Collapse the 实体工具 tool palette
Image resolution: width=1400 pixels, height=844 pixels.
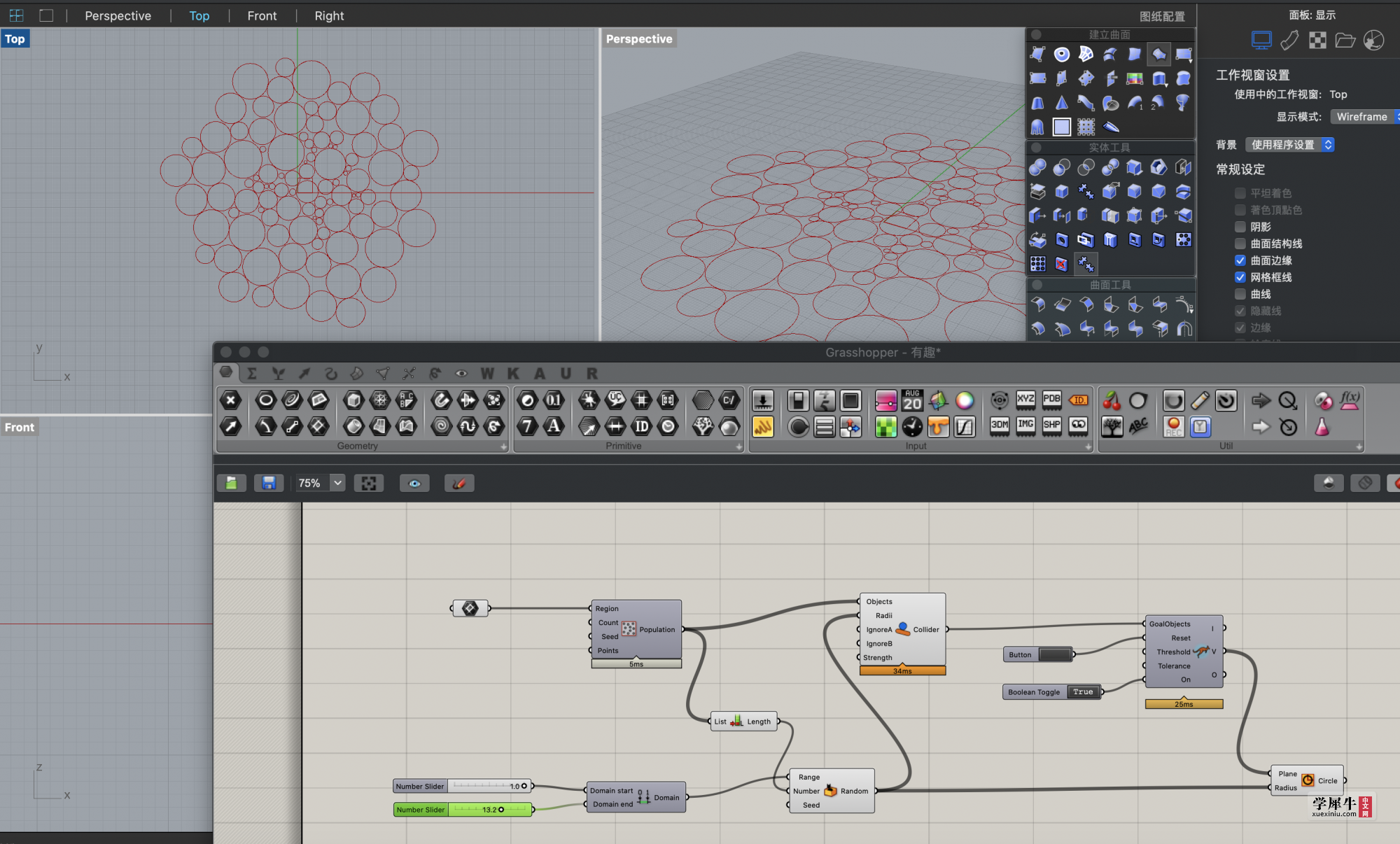tap(1037, 148)
